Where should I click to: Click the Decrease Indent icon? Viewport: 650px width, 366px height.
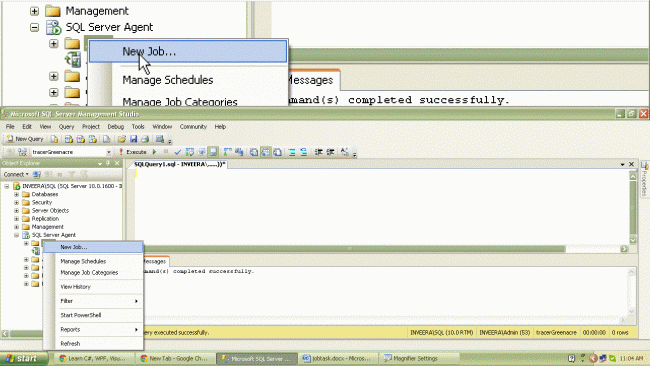click(318, 152)
